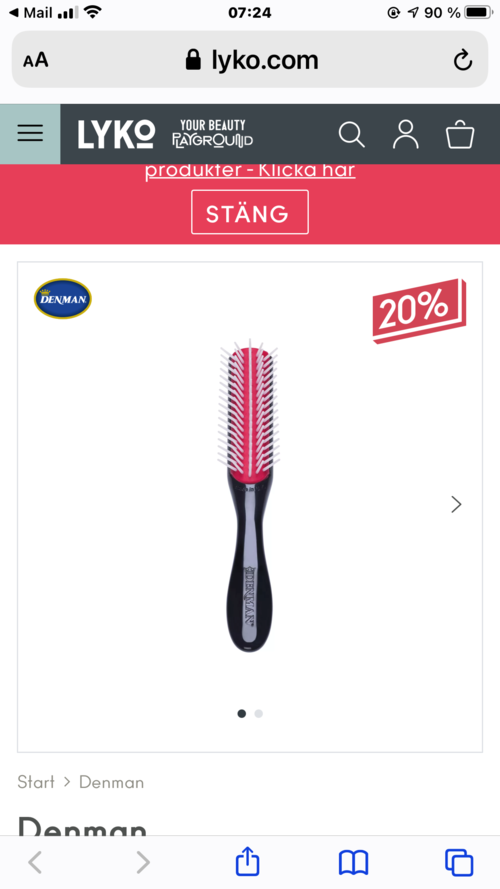Select the first carousel dot
Viewport: 500px width, 889px height.
pyautogui.click(x=241, y=714)
